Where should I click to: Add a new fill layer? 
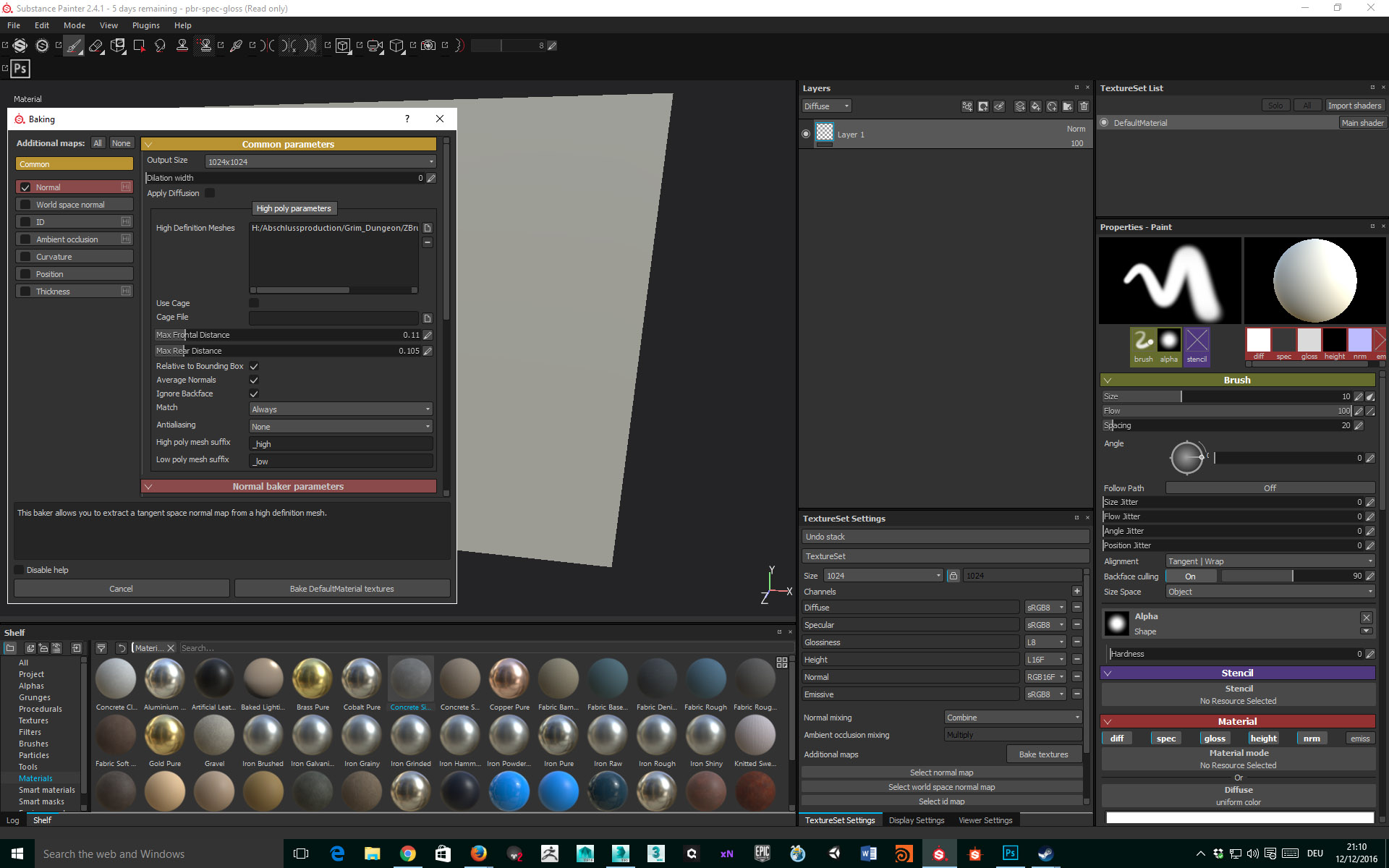[x=1036, y=106]
